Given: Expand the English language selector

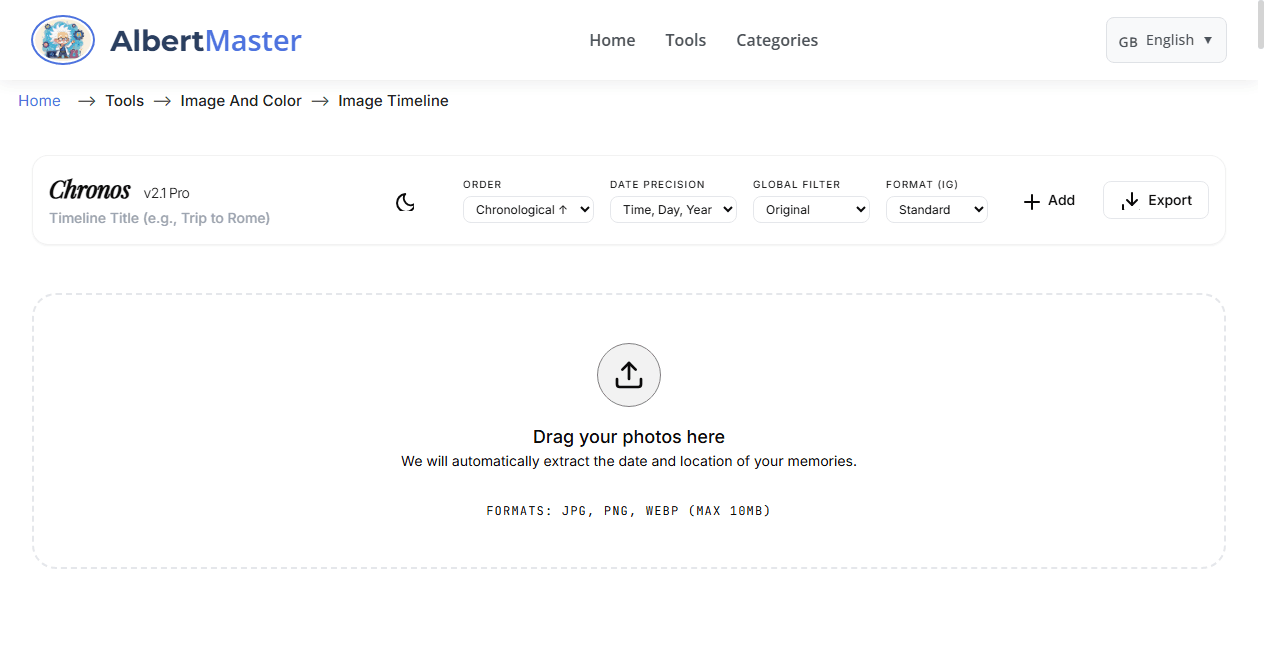Looking at the screenshot, I should click(1166, 40).
